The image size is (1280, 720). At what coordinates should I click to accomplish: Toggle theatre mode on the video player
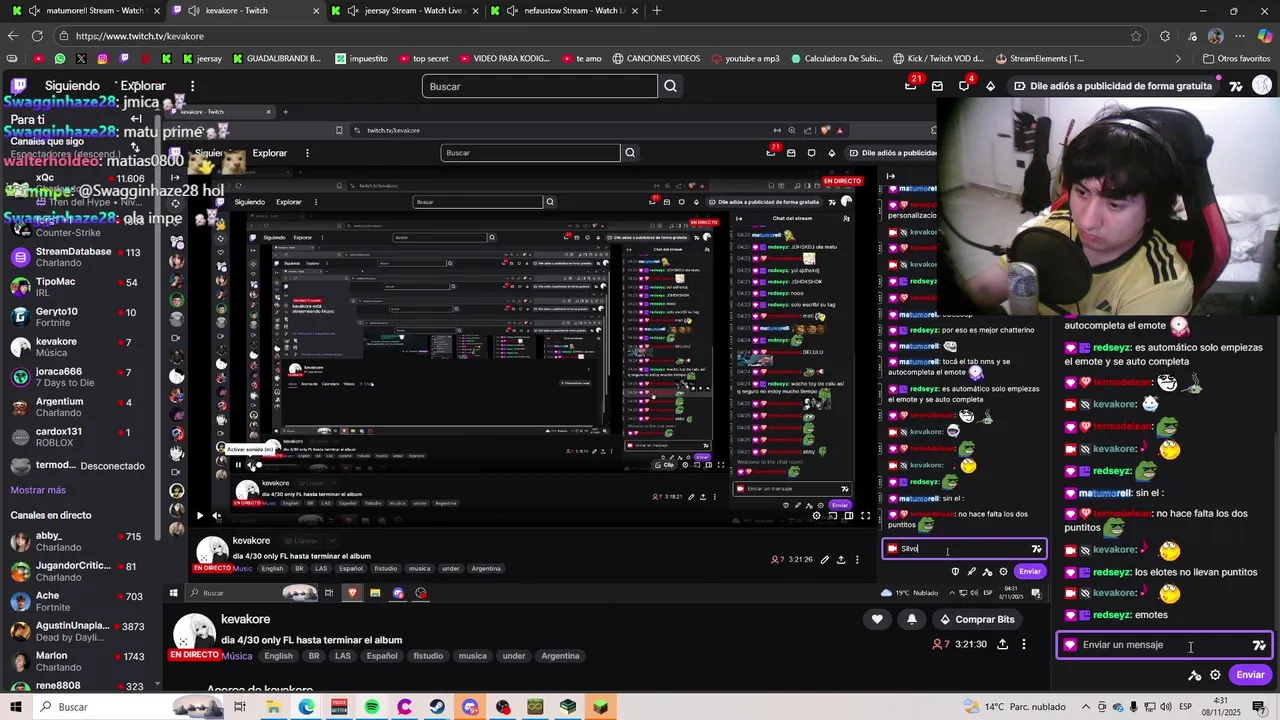(x=849, y=516)
